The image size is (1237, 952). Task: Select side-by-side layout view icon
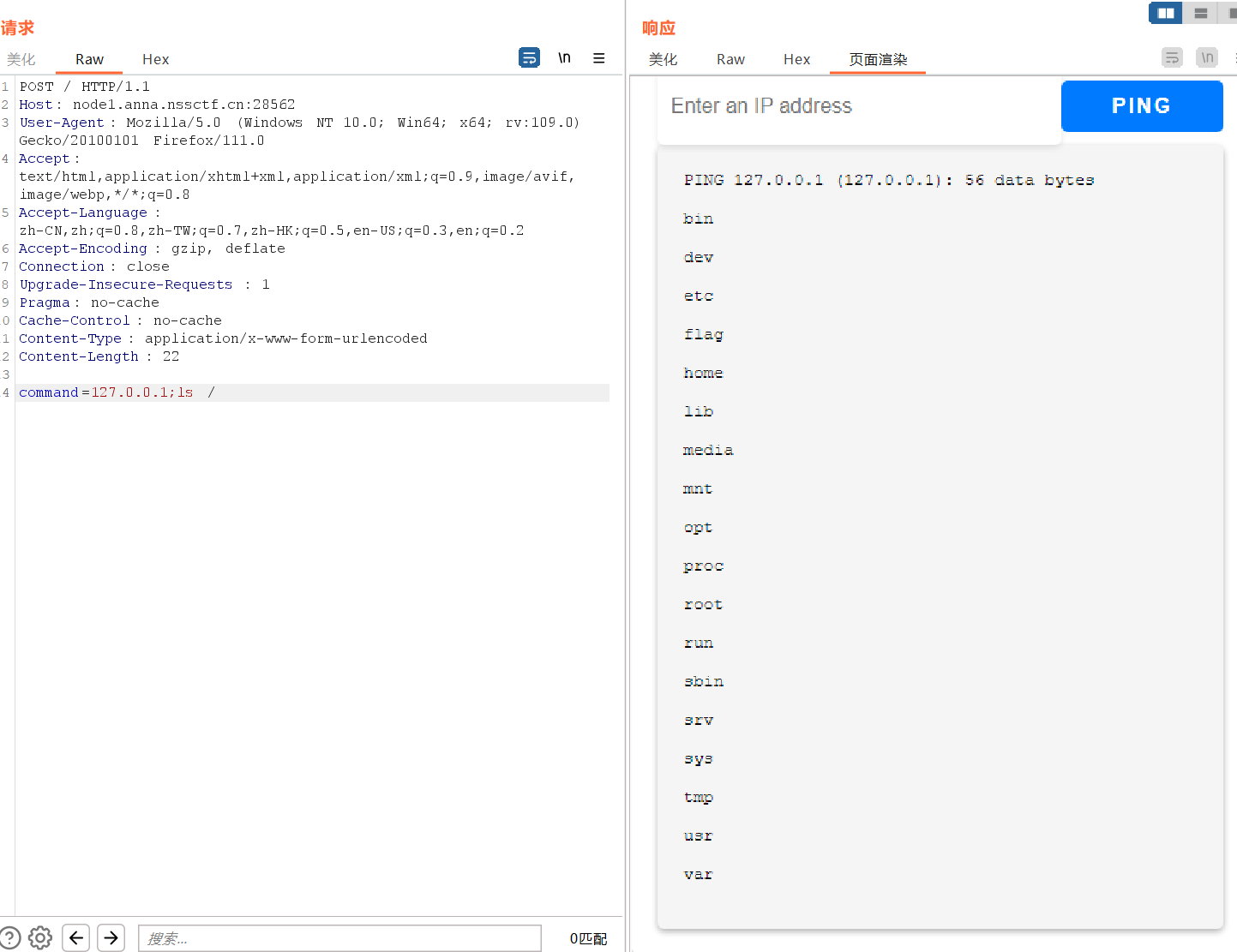[x=1166, y=13]
